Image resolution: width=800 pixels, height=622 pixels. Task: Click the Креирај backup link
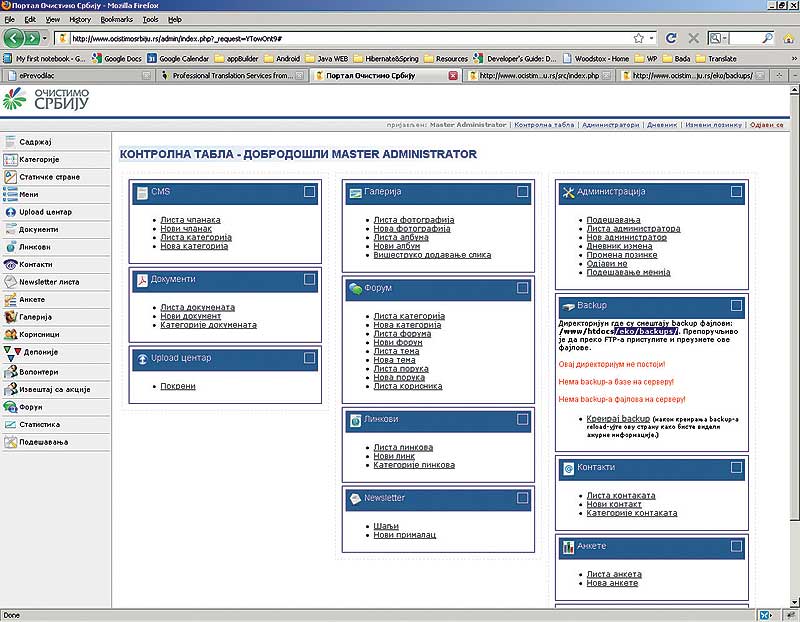pos(618,418)
